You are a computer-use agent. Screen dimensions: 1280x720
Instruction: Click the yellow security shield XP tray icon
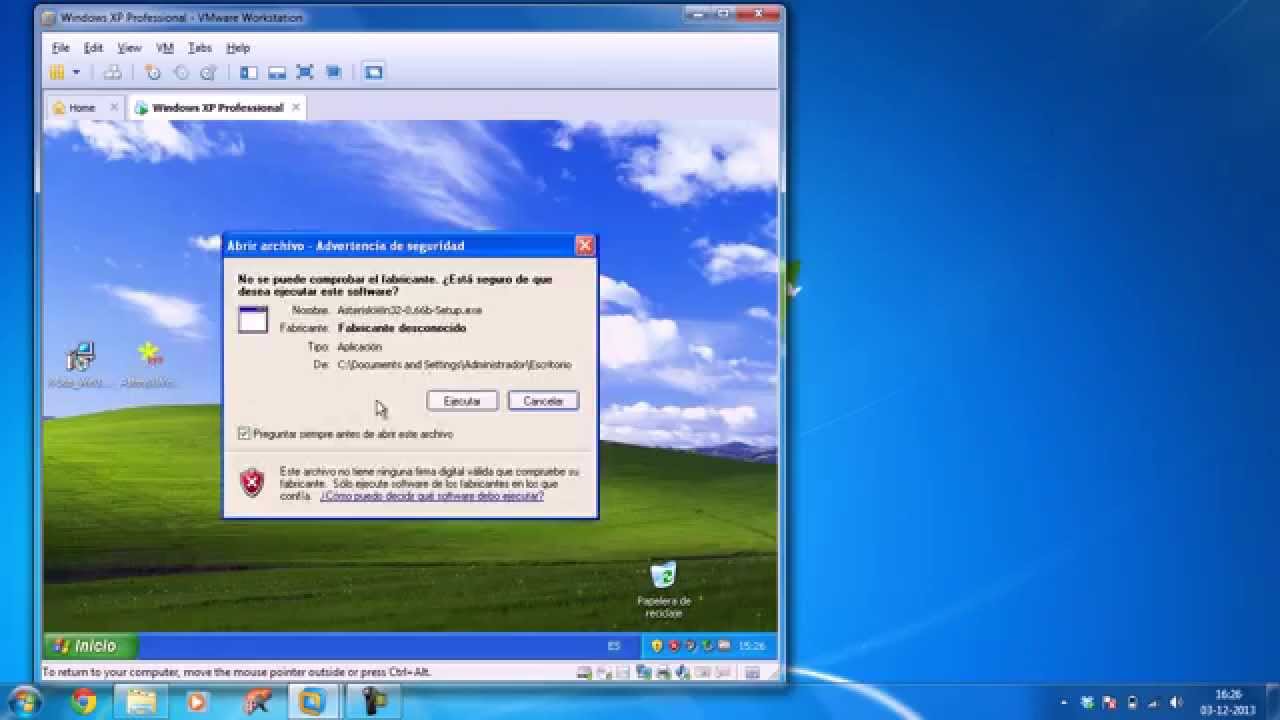coord(657,647)
